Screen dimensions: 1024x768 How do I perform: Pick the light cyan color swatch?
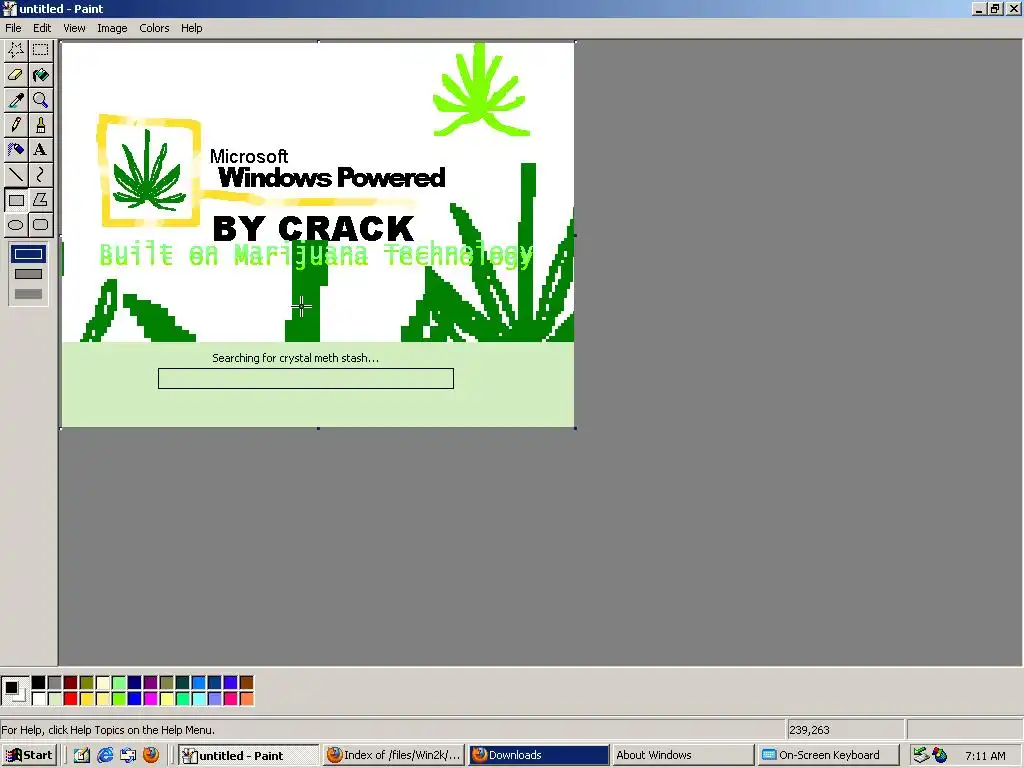coord(199,699)
